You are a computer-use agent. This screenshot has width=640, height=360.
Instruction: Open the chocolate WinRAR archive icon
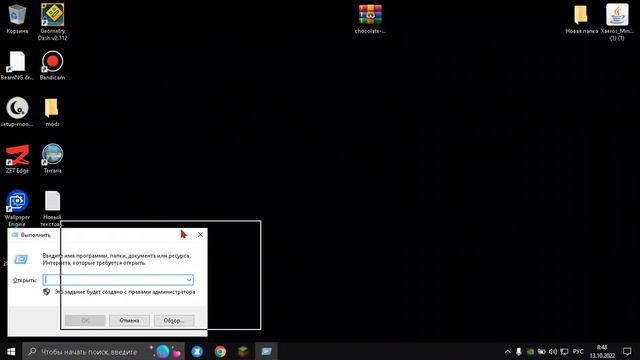click(370, 19)
